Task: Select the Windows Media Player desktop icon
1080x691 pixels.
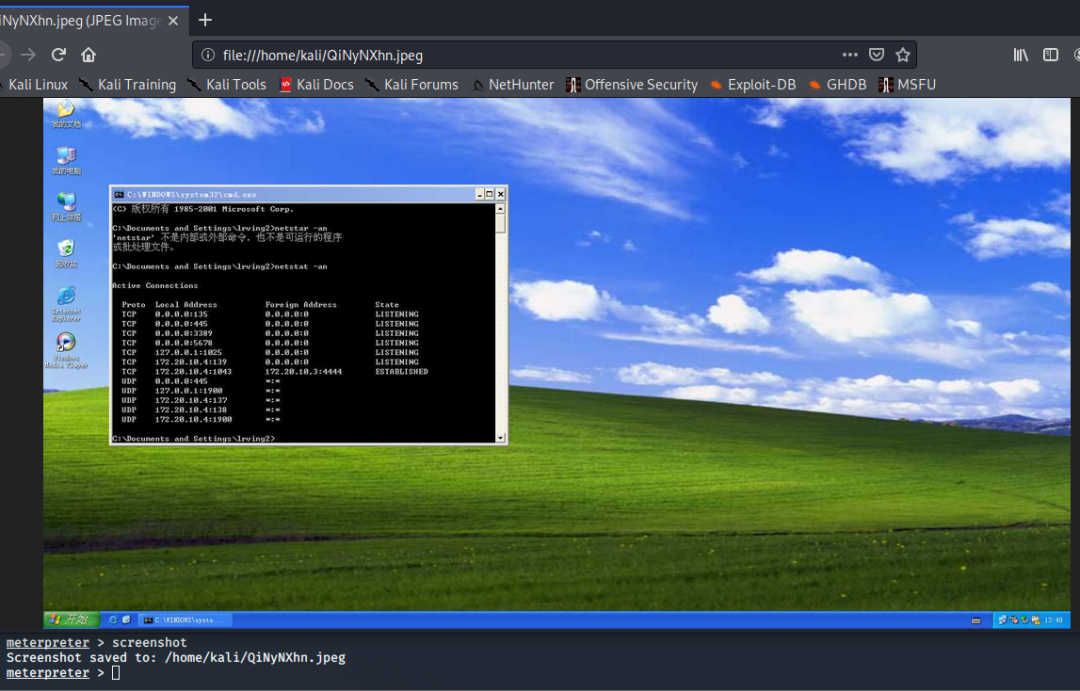Action: click(66, 351)
